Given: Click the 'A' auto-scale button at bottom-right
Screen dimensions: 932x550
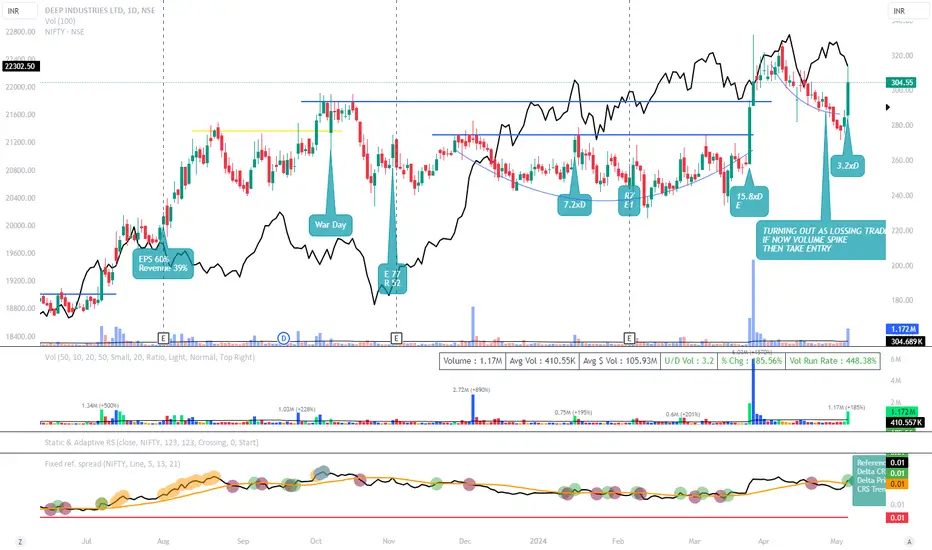Looking at the screenshot, I should 909,541.
